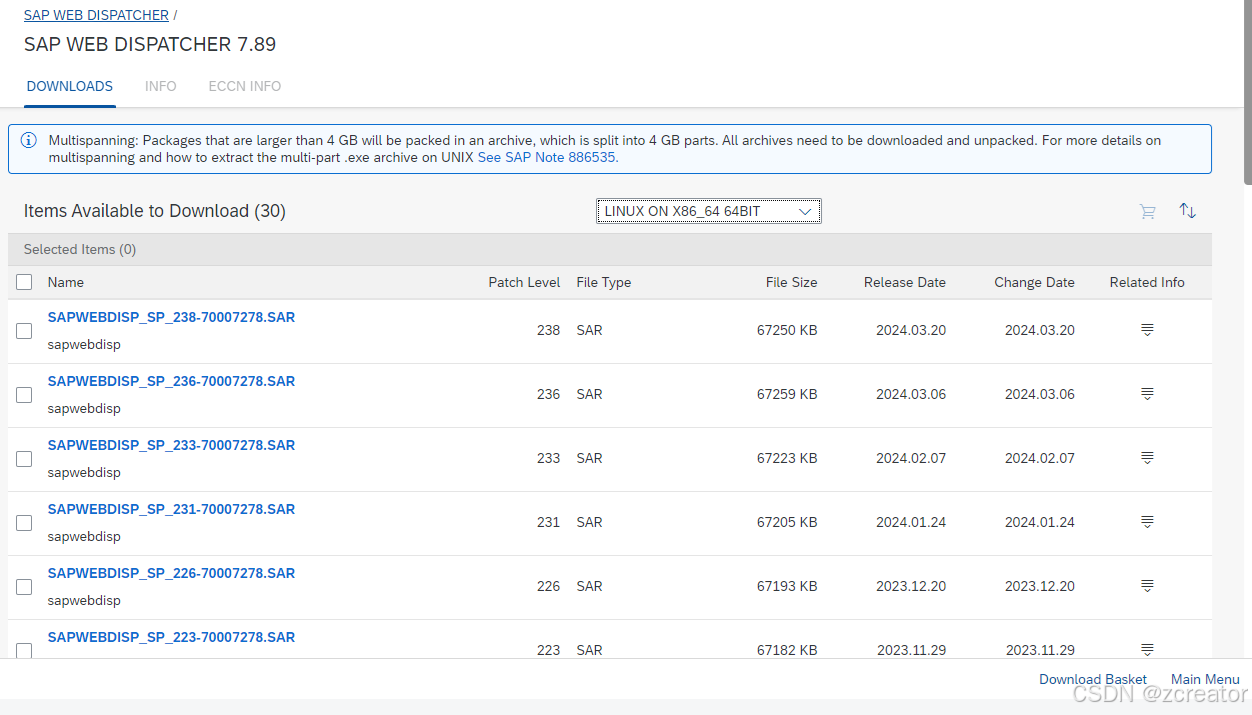Click the 2024.02.07 change date cell
This screenshot has width=1252, height=715.
tap(1040, 458)
